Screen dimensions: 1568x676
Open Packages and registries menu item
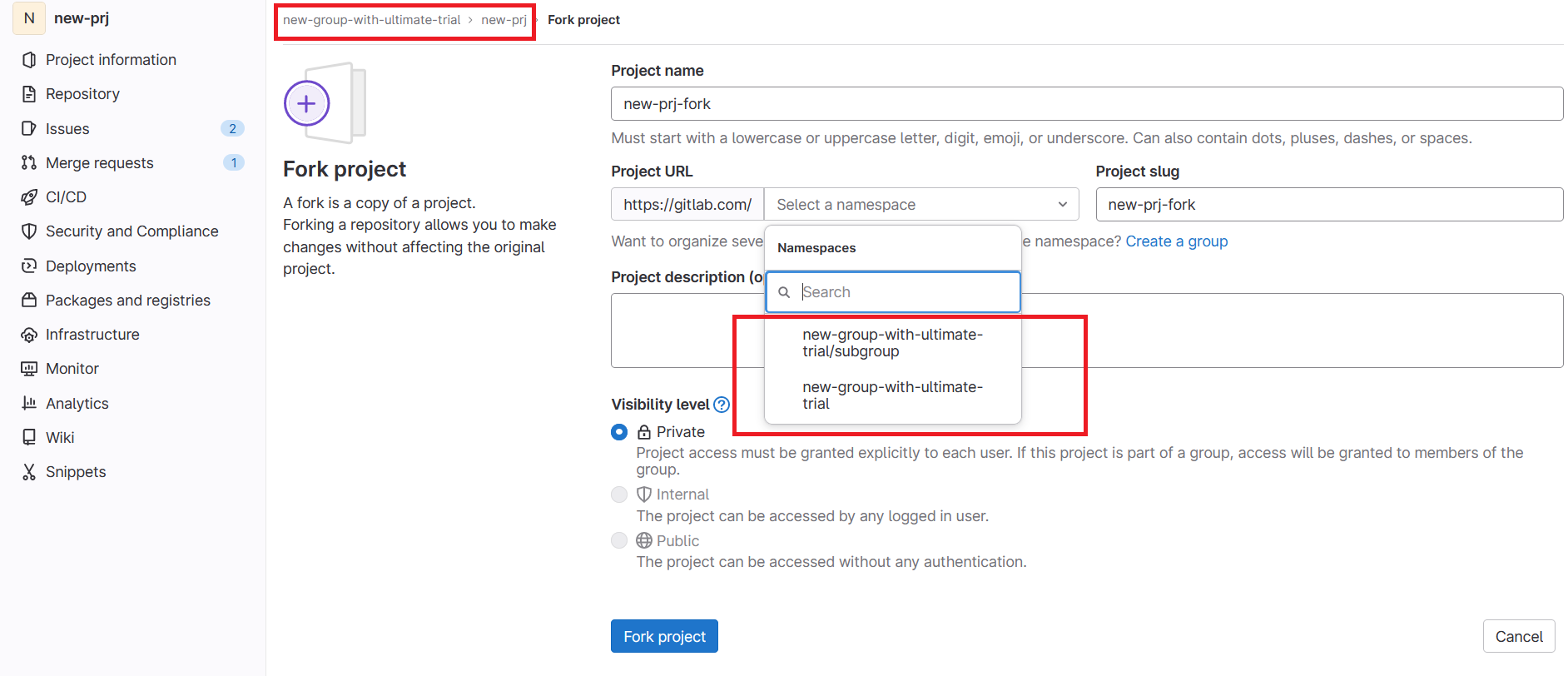click(x=127, y=301)
